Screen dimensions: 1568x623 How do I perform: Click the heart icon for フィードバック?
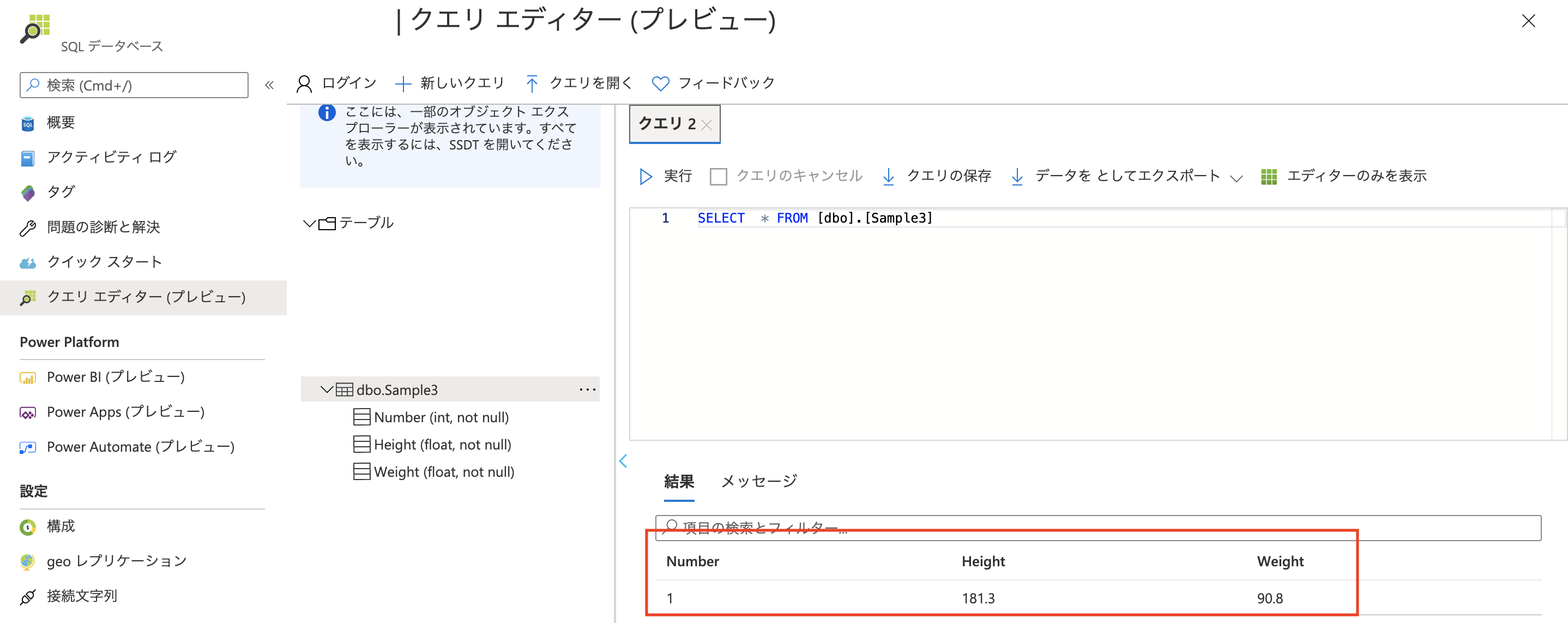[x=660, y=83]
